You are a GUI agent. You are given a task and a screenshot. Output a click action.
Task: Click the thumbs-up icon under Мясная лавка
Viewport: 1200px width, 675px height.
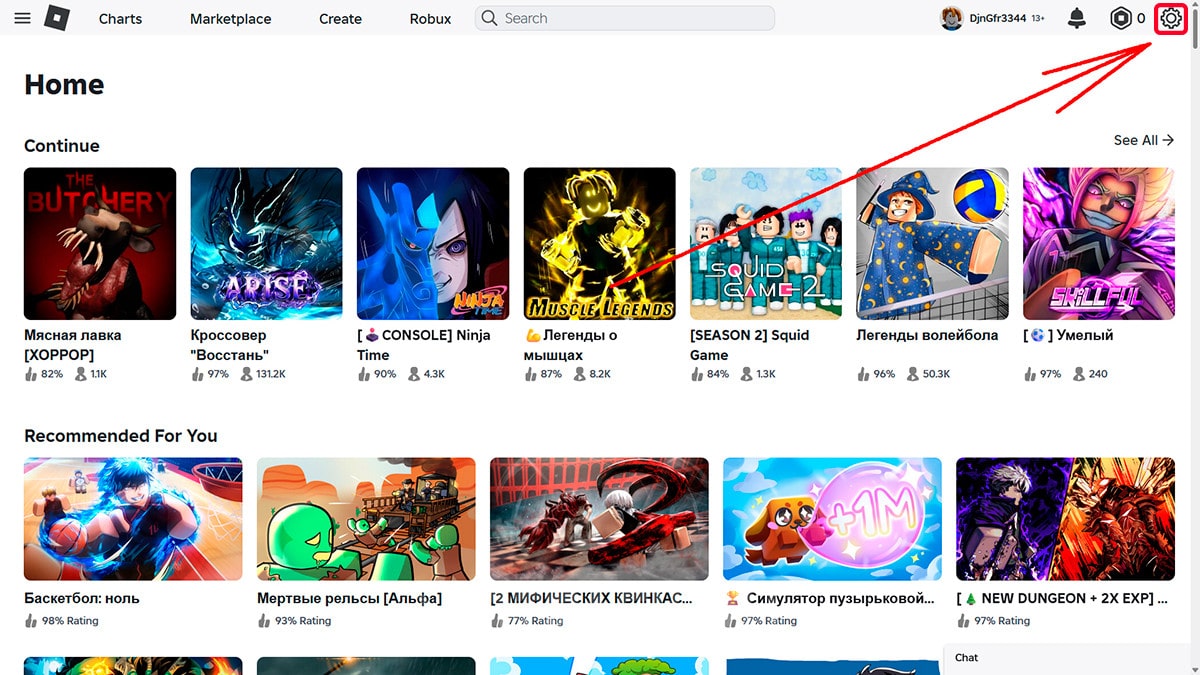coord(30,374)
